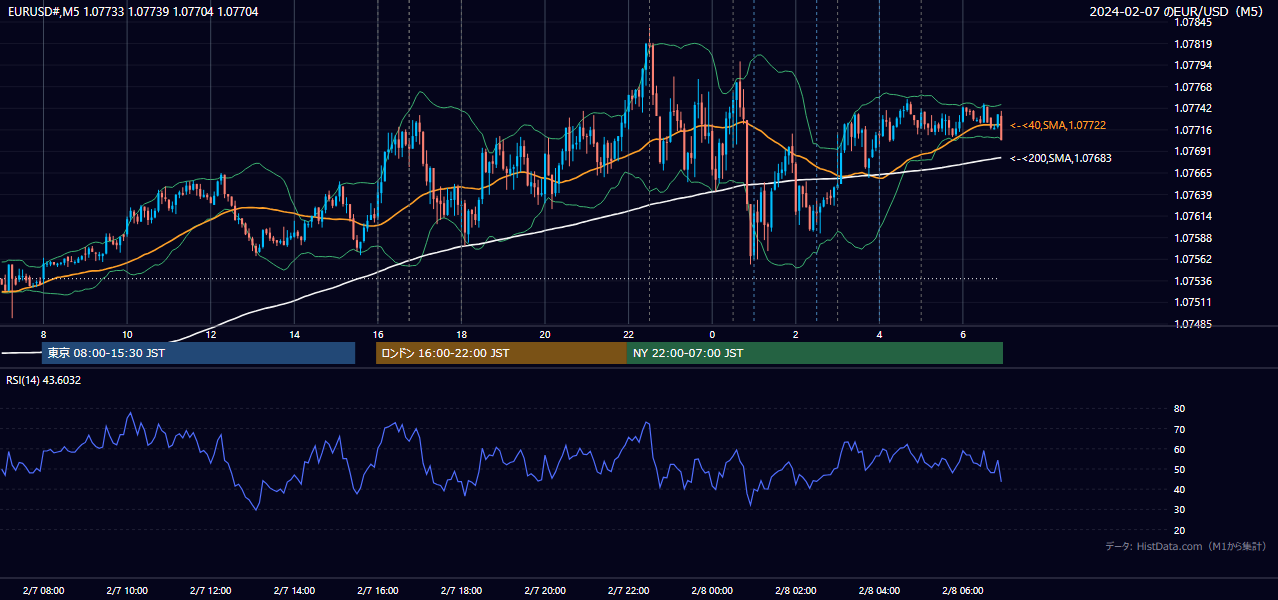Click the 2/8 00:00 bottom time label
The height and width of the screenshot is (600, 1278).
712,591
